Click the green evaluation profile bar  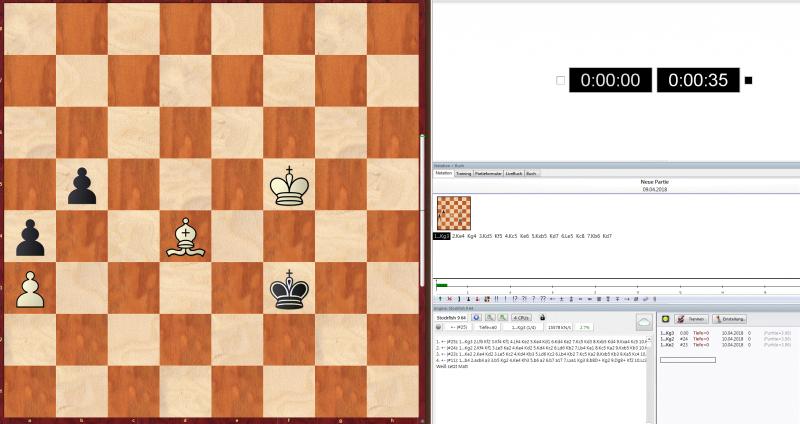coord(442,286)
